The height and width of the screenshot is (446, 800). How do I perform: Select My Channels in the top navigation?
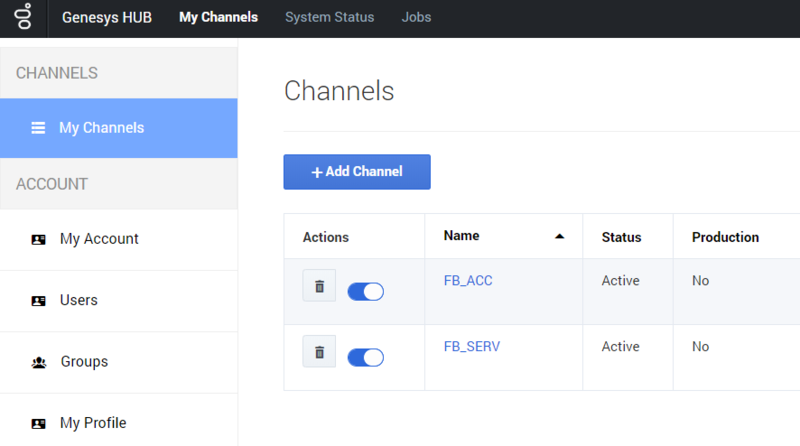[x=218, y=17]
